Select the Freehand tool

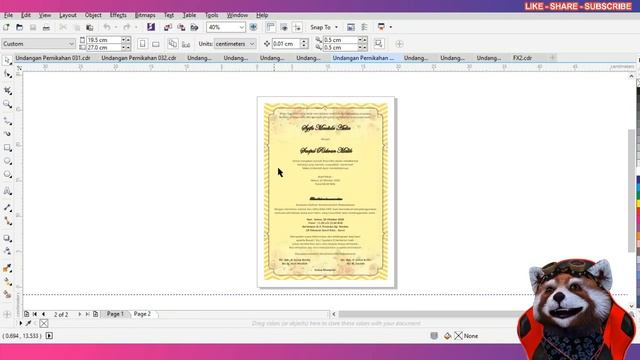click(7, 121)
